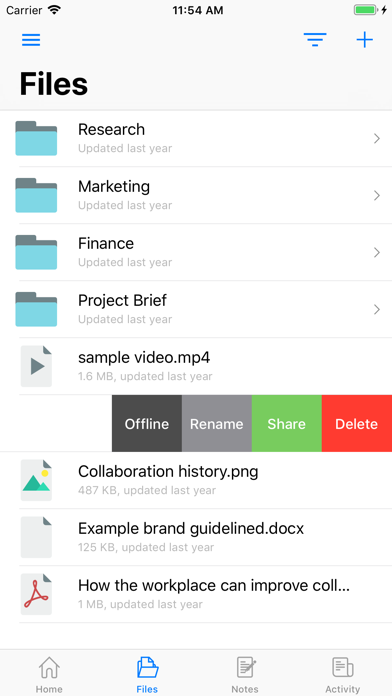This screenshot has height=696, width=392.
Task: Tap the Rename swipe action
Action: [x=217, y=423]
